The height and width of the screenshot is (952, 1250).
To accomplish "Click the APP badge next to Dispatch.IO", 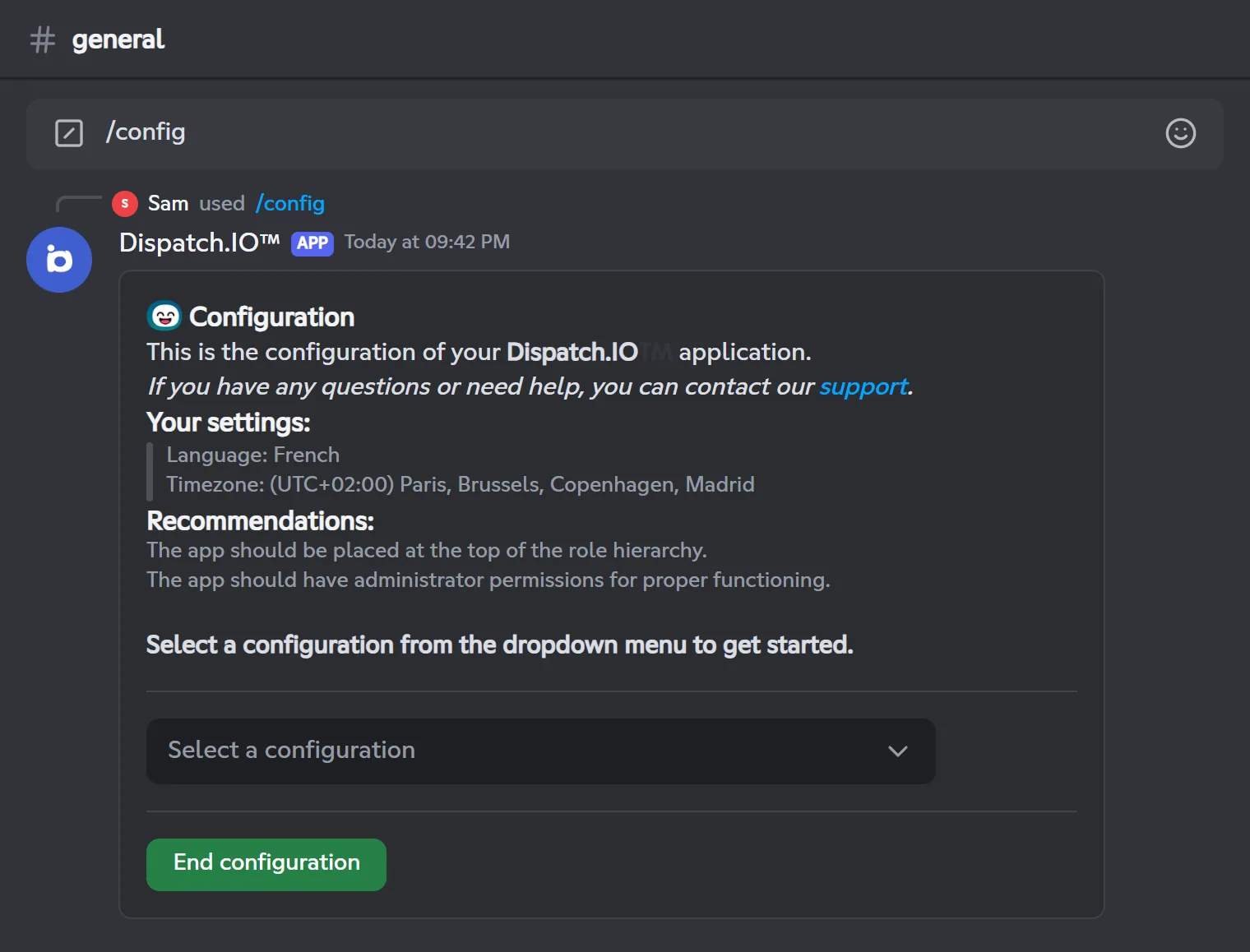I will coord(312,243).
